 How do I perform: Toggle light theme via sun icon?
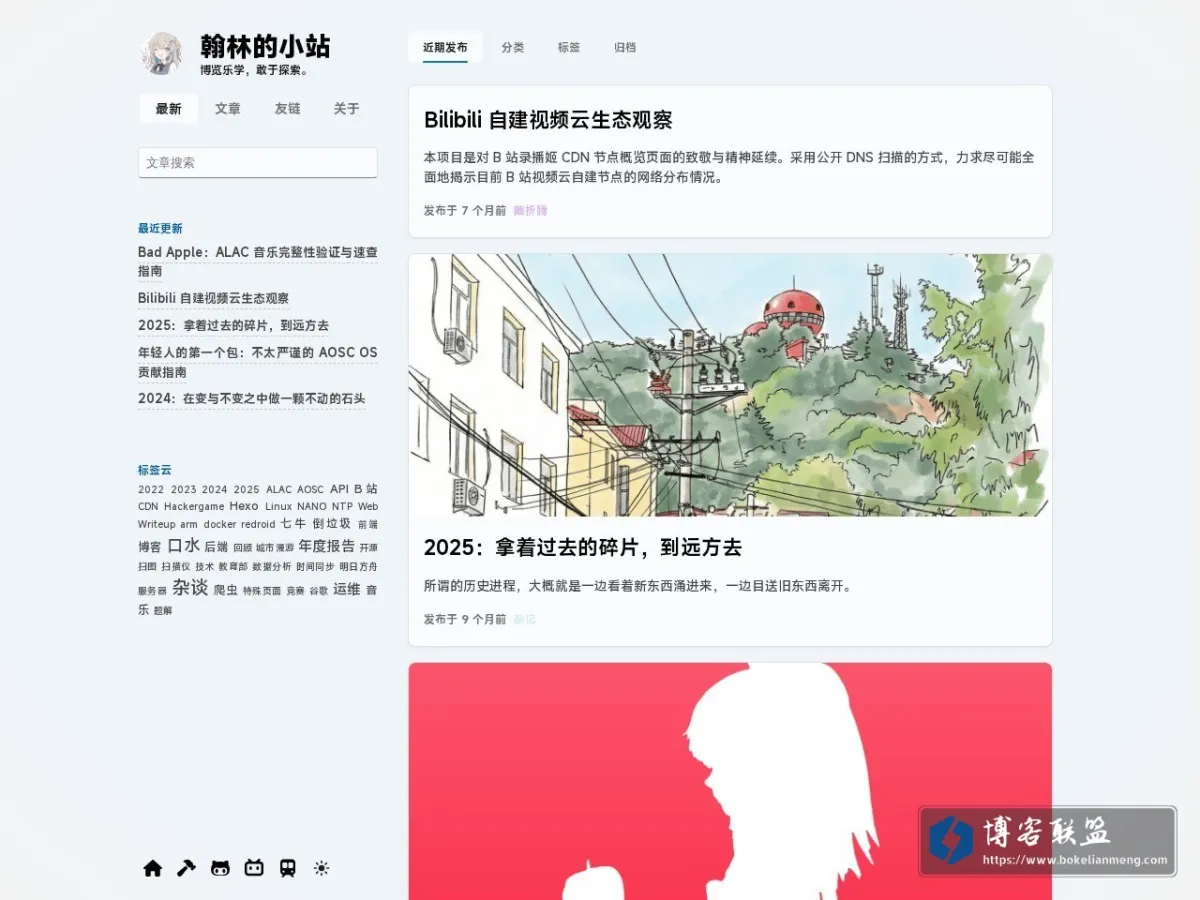[x=321, y=868]
